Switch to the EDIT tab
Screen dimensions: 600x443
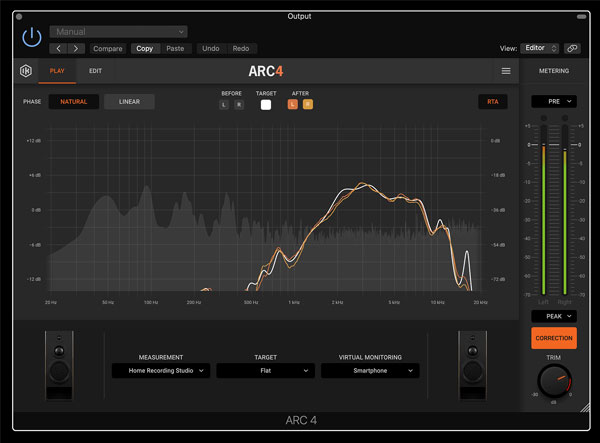click(x=95, y=71)
